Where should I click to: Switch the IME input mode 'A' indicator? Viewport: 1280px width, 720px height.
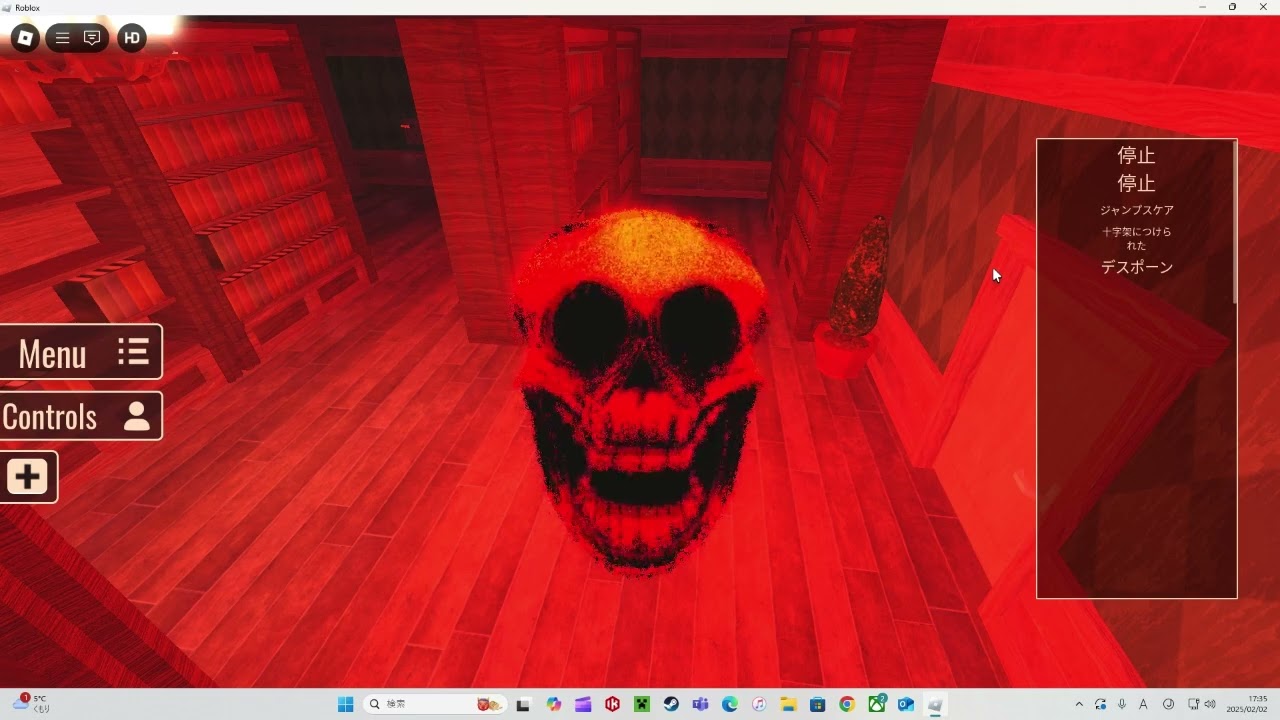click(1143, 704)
